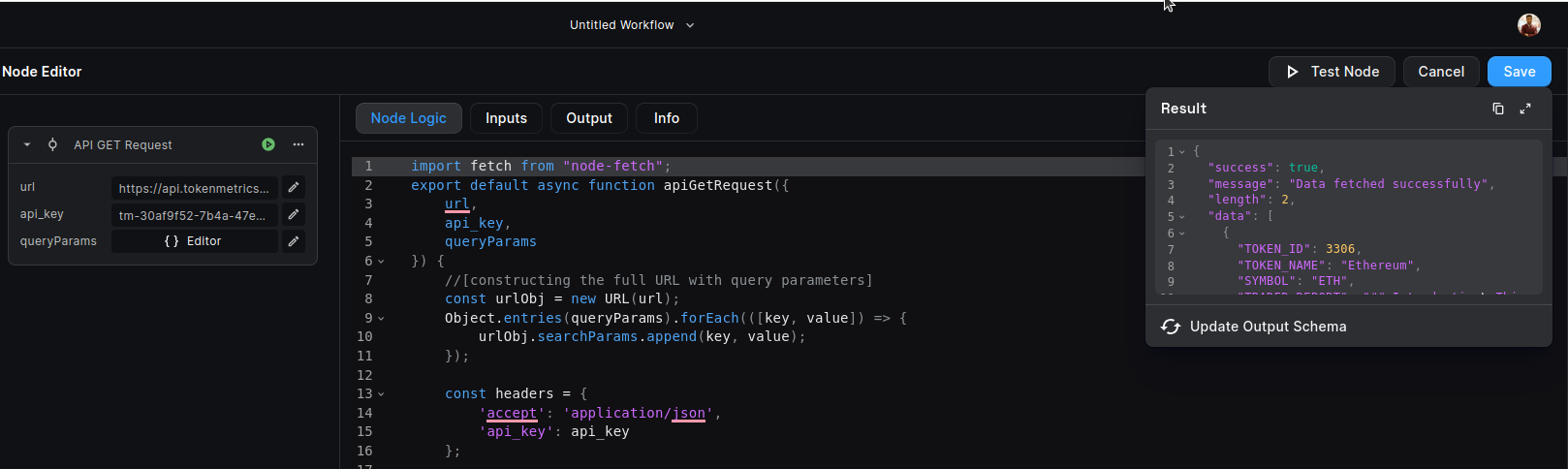Edit the api_key parameter with pencil icon
The height and width of the screenshot is (469, 1568).
(x=293, y=214)
